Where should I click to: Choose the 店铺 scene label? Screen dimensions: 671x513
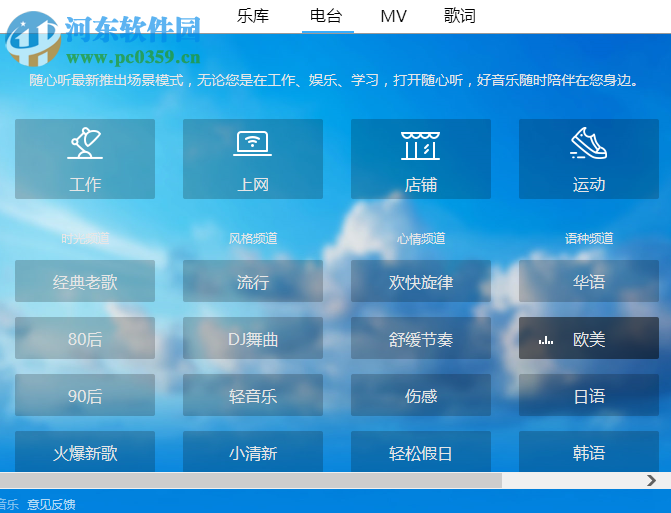(421, 185)
